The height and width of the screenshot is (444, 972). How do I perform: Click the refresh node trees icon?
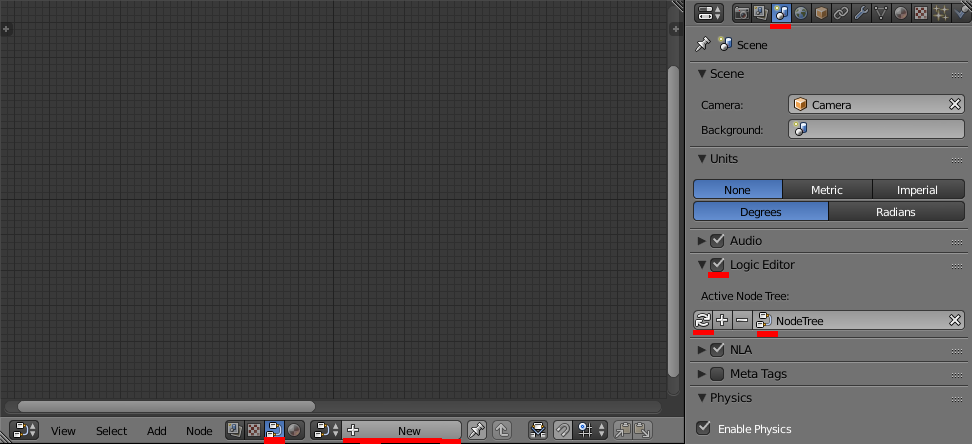[x=702, y=321]
